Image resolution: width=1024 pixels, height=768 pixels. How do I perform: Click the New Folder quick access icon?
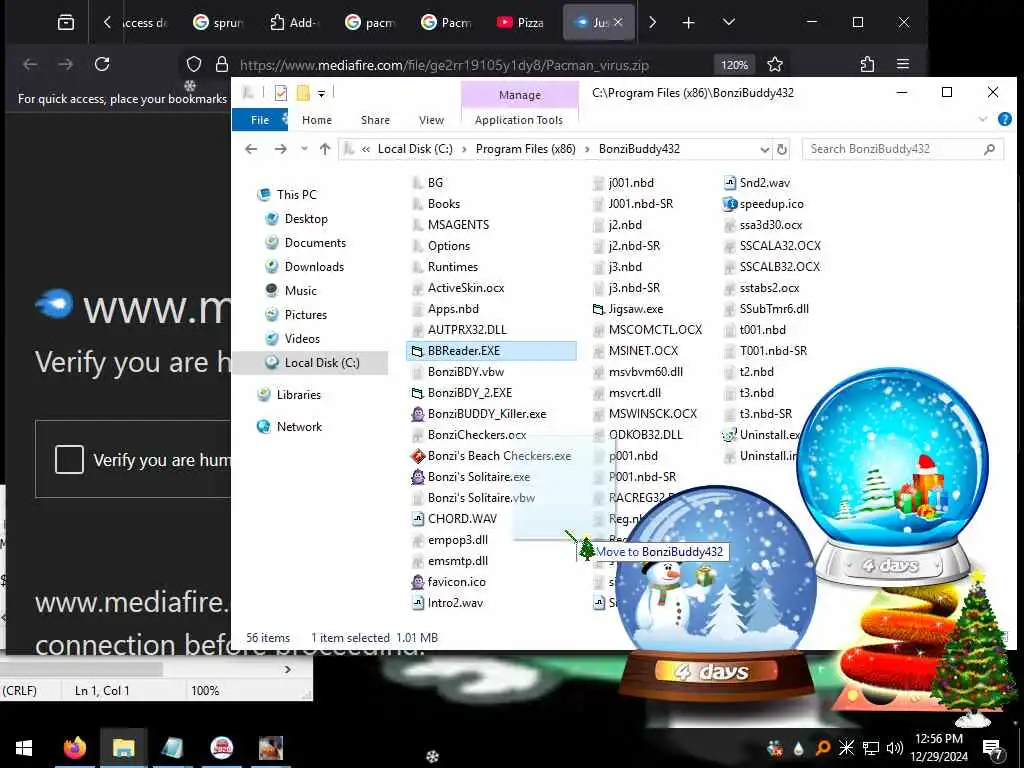tap(303, 93)
